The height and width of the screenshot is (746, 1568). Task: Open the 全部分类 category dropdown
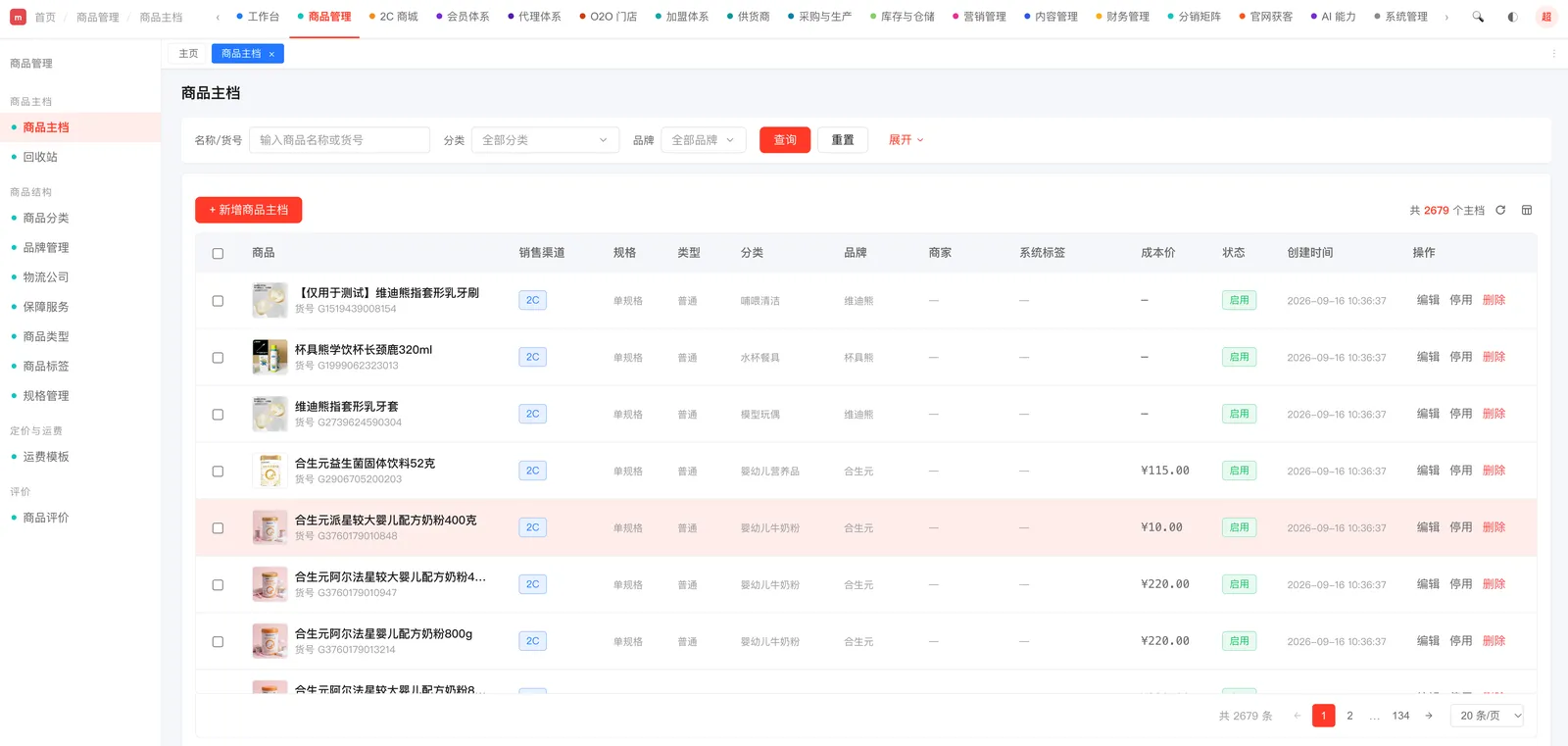[545, 140]
